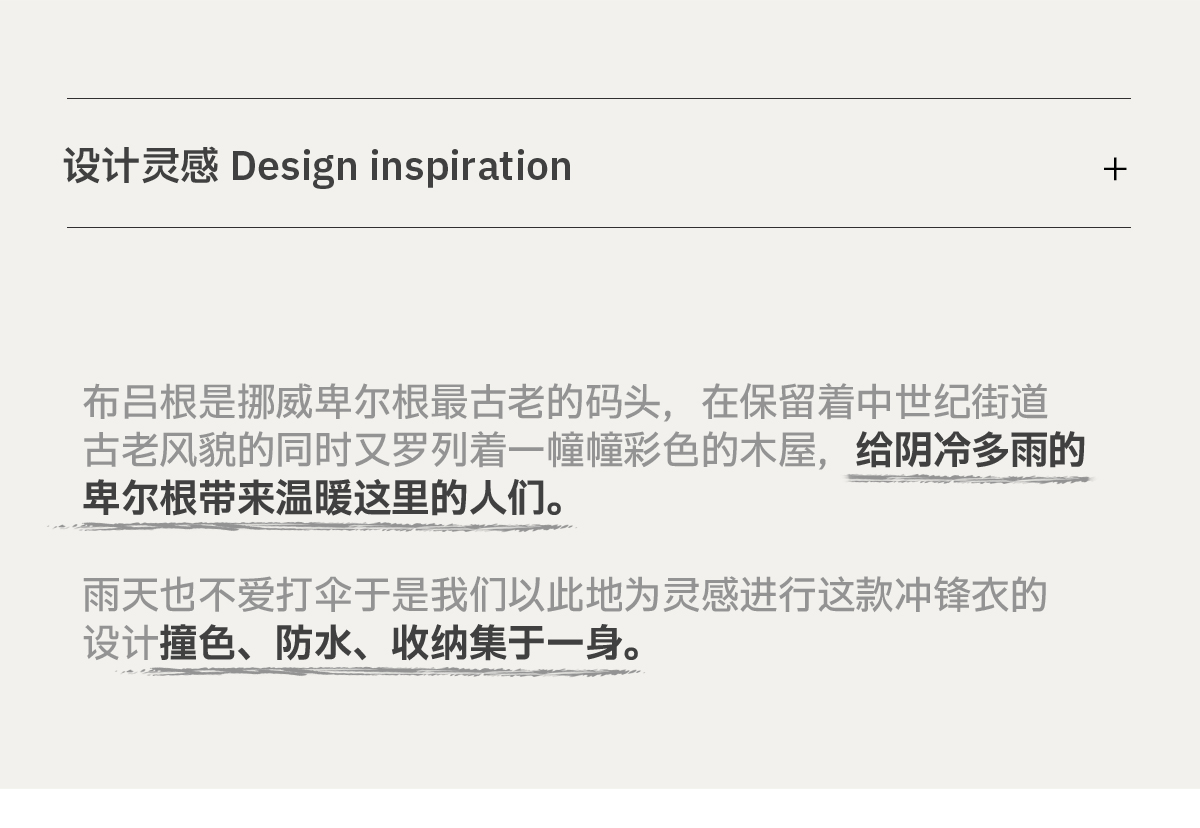Image resolution: width=1200 pixels, height=828 pixels.
Task: Click the text 古老风貌的同时又罗列着
Action: tap(294, 451)
